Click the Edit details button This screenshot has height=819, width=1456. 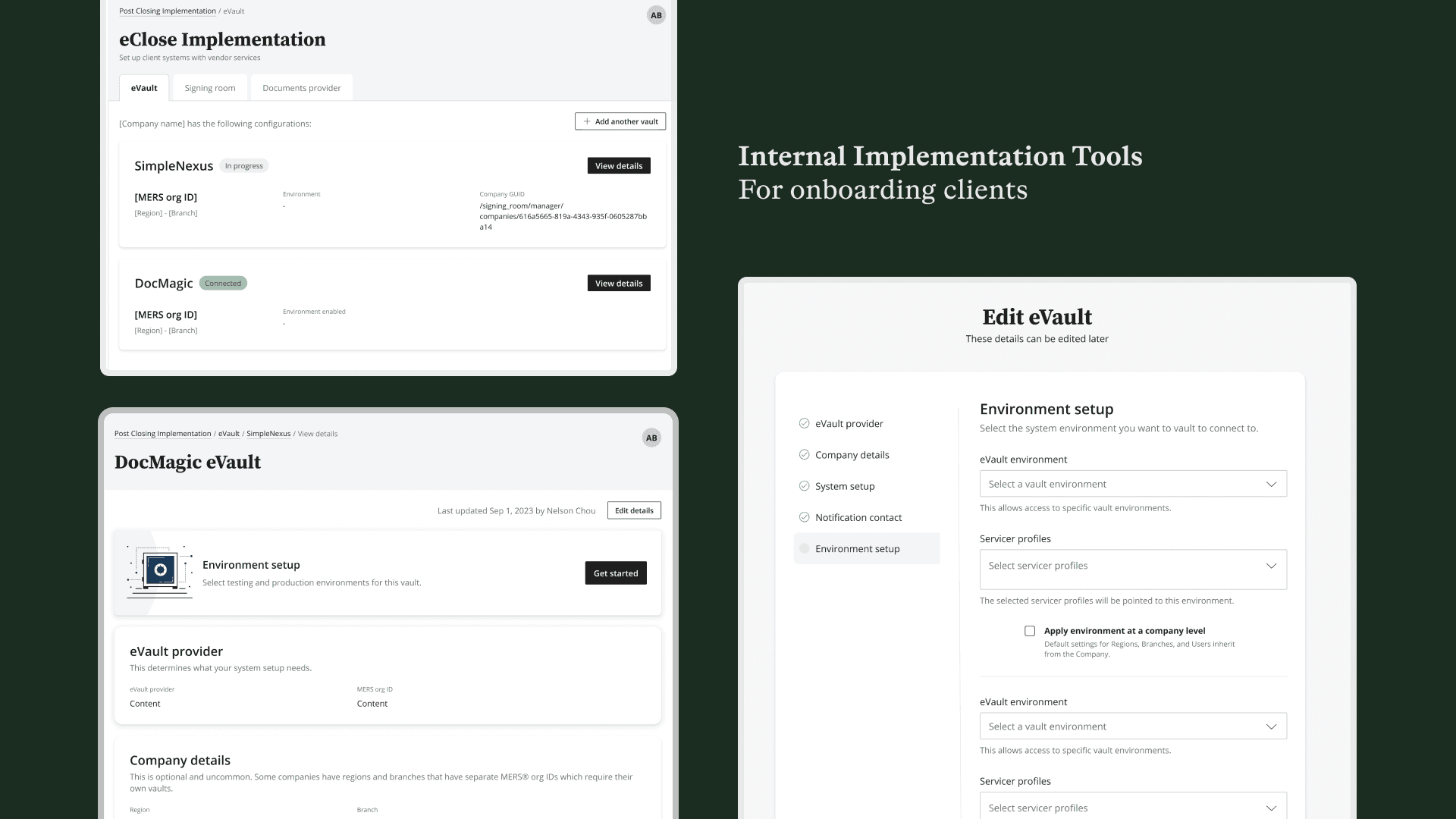tap(634, 510)
